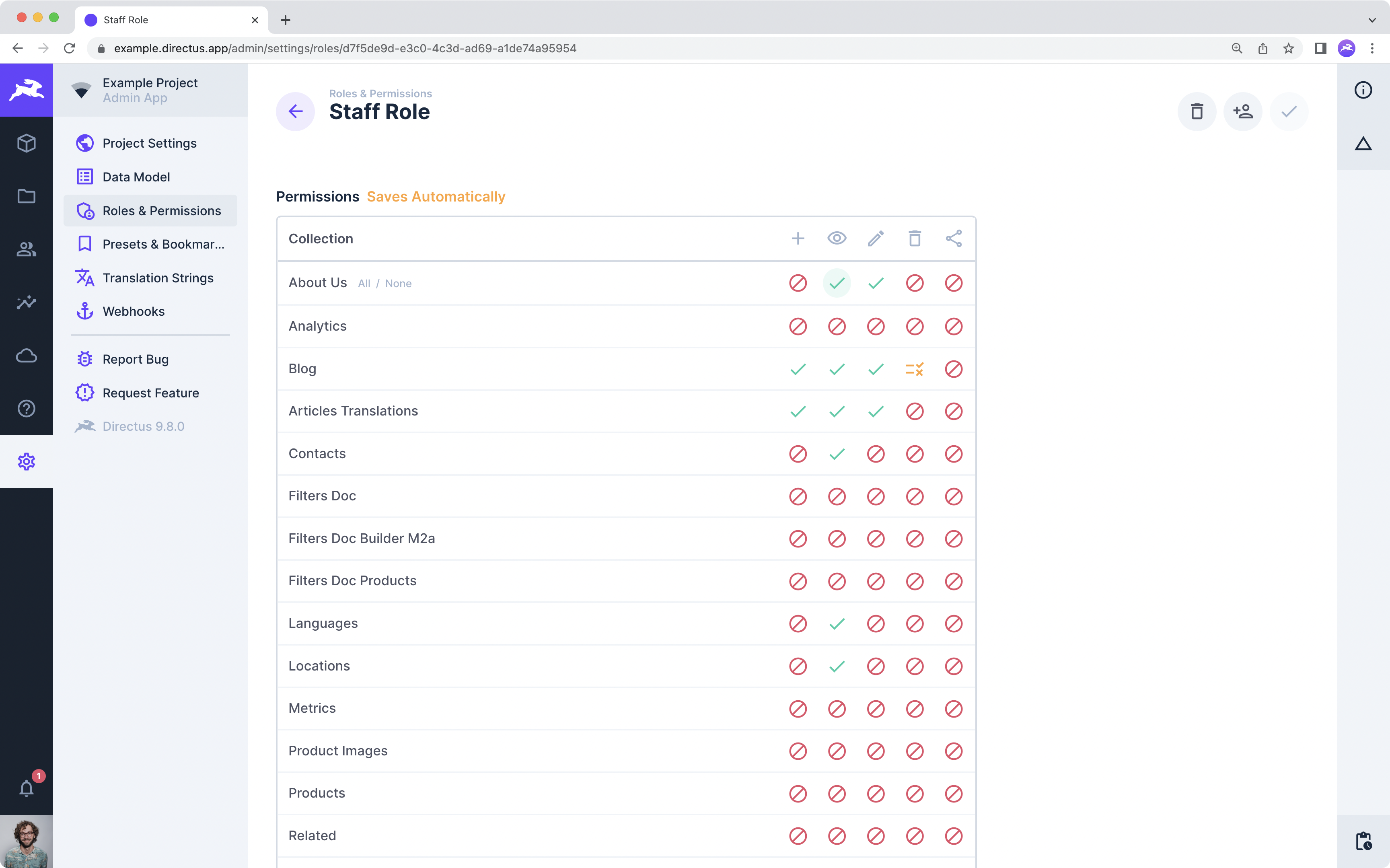Open the File Library folder icon
Image resolution: width=1390 pixels, height=868 pixels.
27,196
